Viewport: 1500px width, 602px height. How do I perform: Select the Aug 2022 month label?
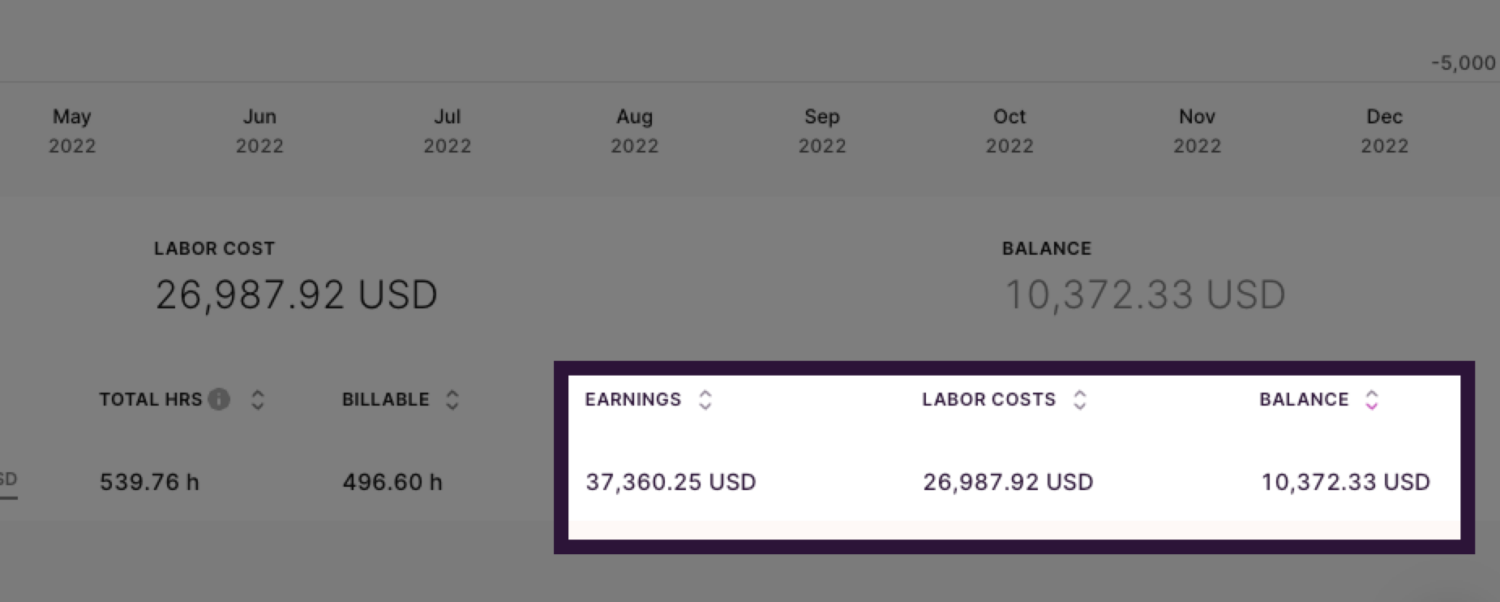pos(634,130)
